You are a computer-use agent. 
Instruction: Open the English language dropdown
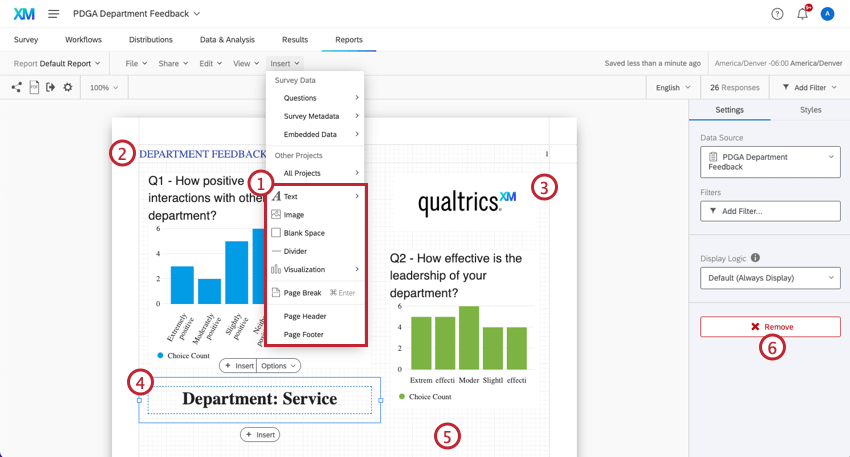(x=673, y=87)
